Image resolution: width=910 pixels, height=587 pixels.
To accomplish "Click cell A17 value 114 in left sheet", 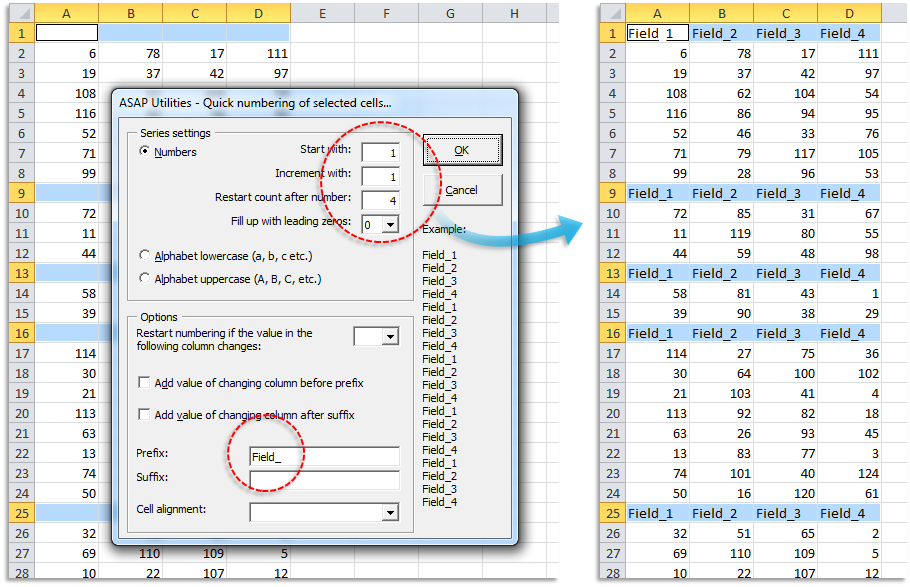I will pyautogui.click(x=66, y=353).
